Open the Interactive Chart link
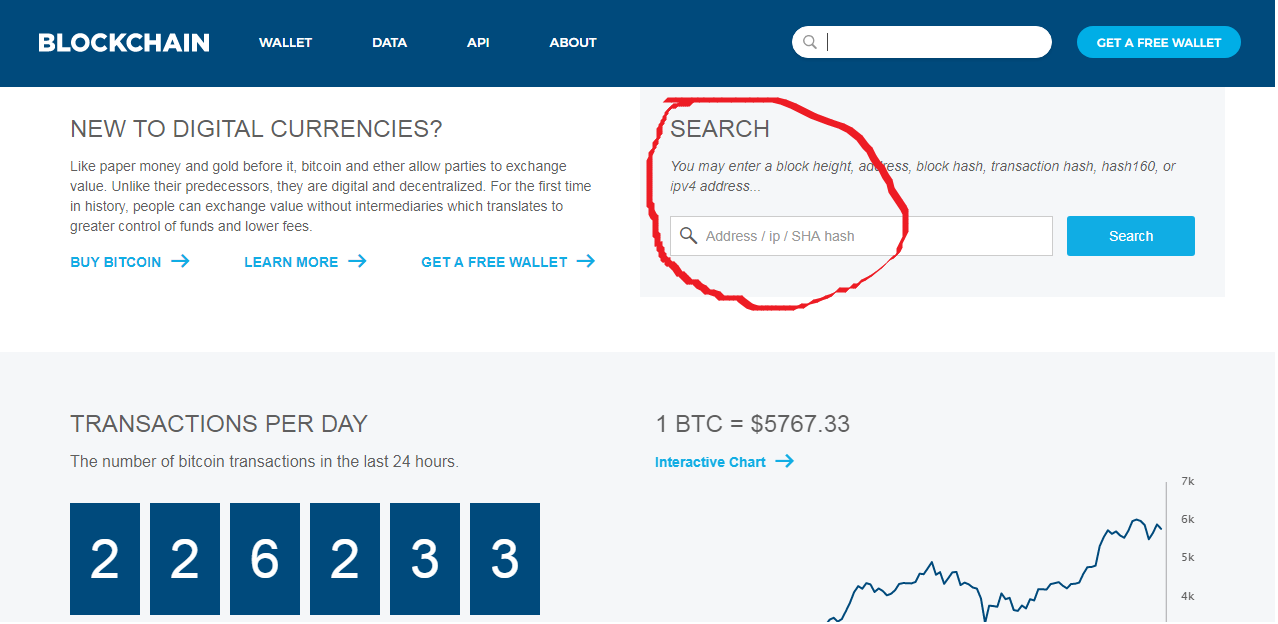Image resolution: width=1278 pixels, height=624 pixels. (710, 462)
